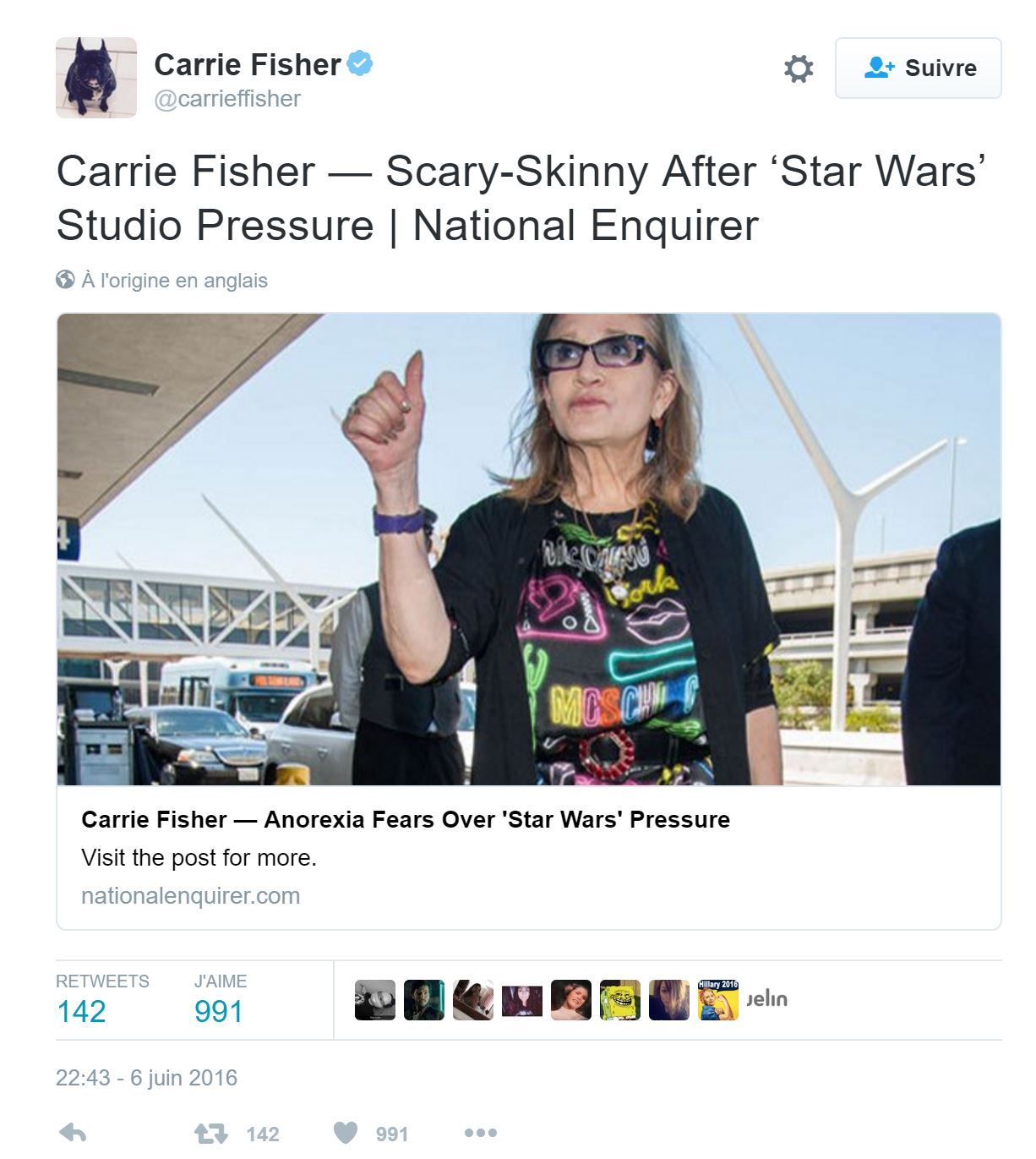Open the black dog profile avatar
The width and height of the screenshot is (1036, 1159).
pos(96,78)
